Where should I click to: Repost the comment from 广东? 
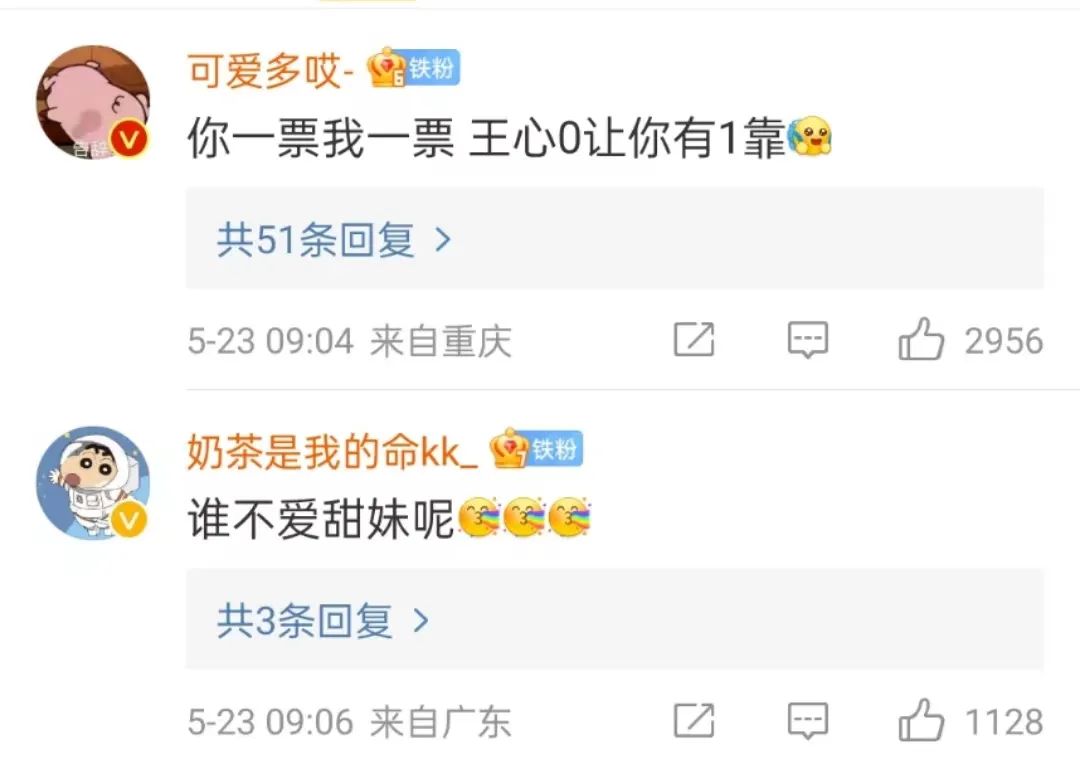coord(694,720)
